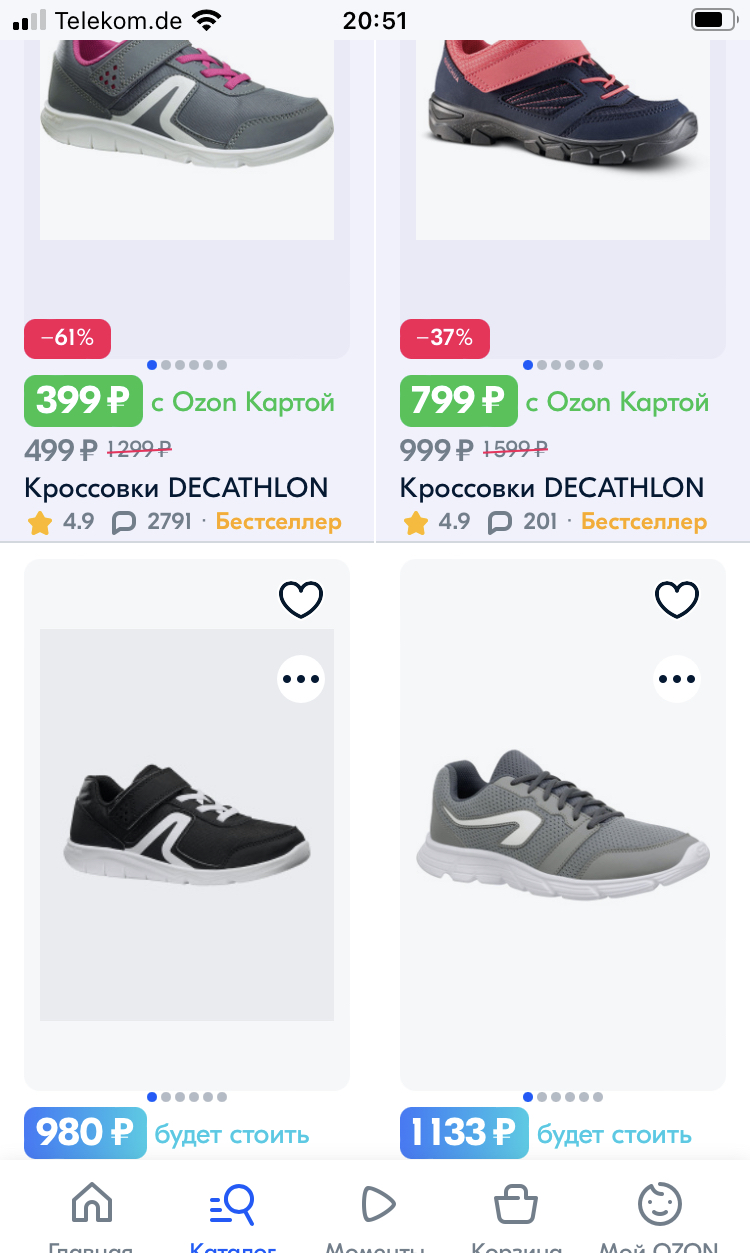Open three-dot menu on black sneaker image
This screenshot has height=1253, width=750.
(301, 679)
